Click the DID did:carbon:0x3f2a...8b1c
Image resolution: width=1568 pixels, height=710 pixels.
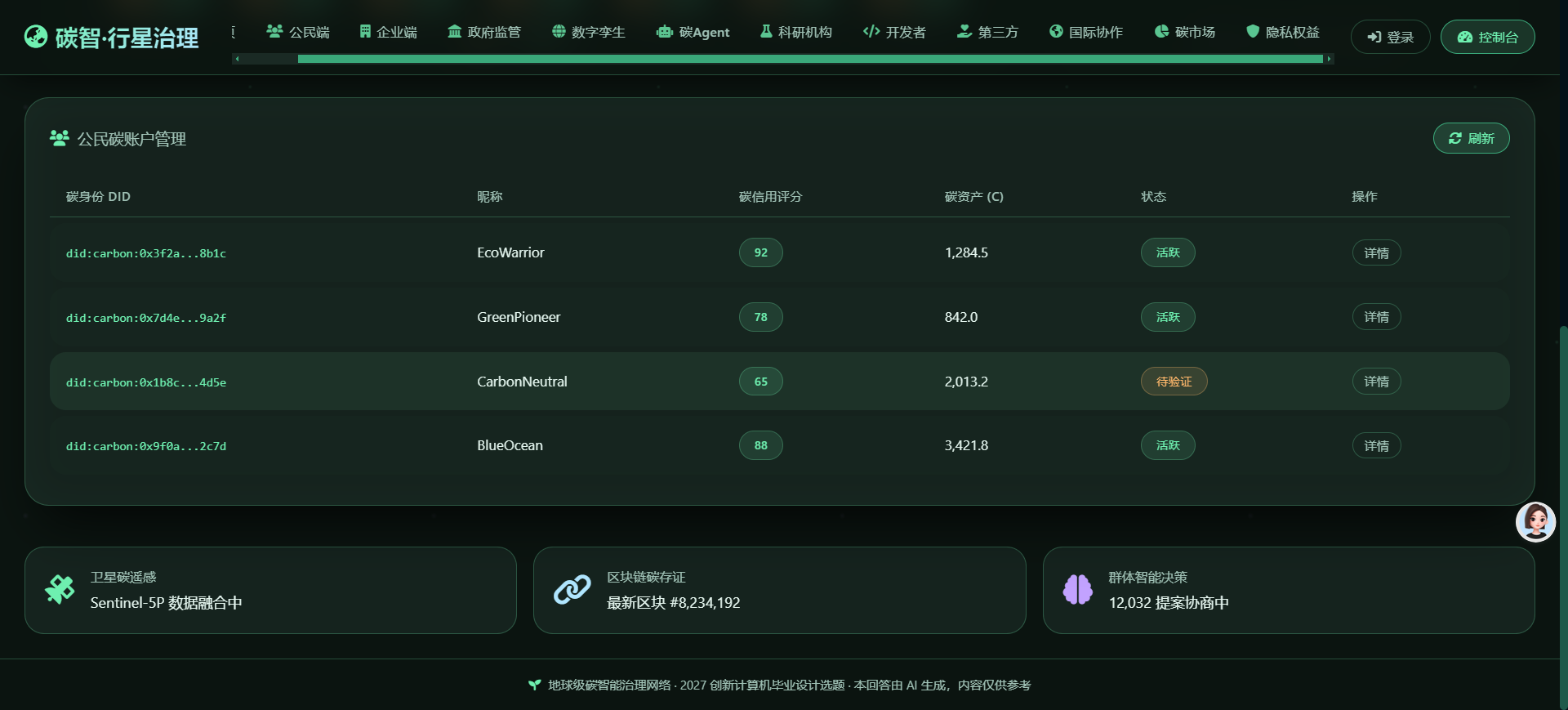tap(146, 253)
